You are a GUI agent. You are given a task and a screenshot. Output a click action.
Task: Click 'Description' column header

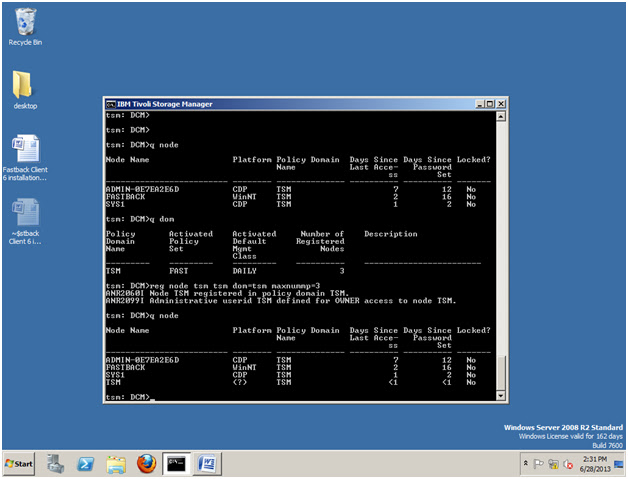pyautogui.click(x=390, y=234)
